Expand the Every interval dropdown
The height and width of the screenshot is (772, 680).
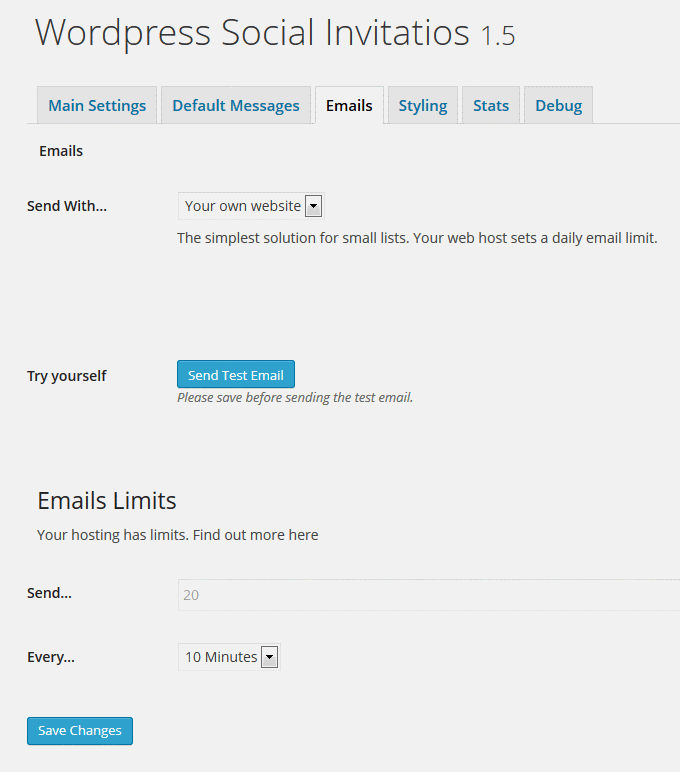(229, 657)
